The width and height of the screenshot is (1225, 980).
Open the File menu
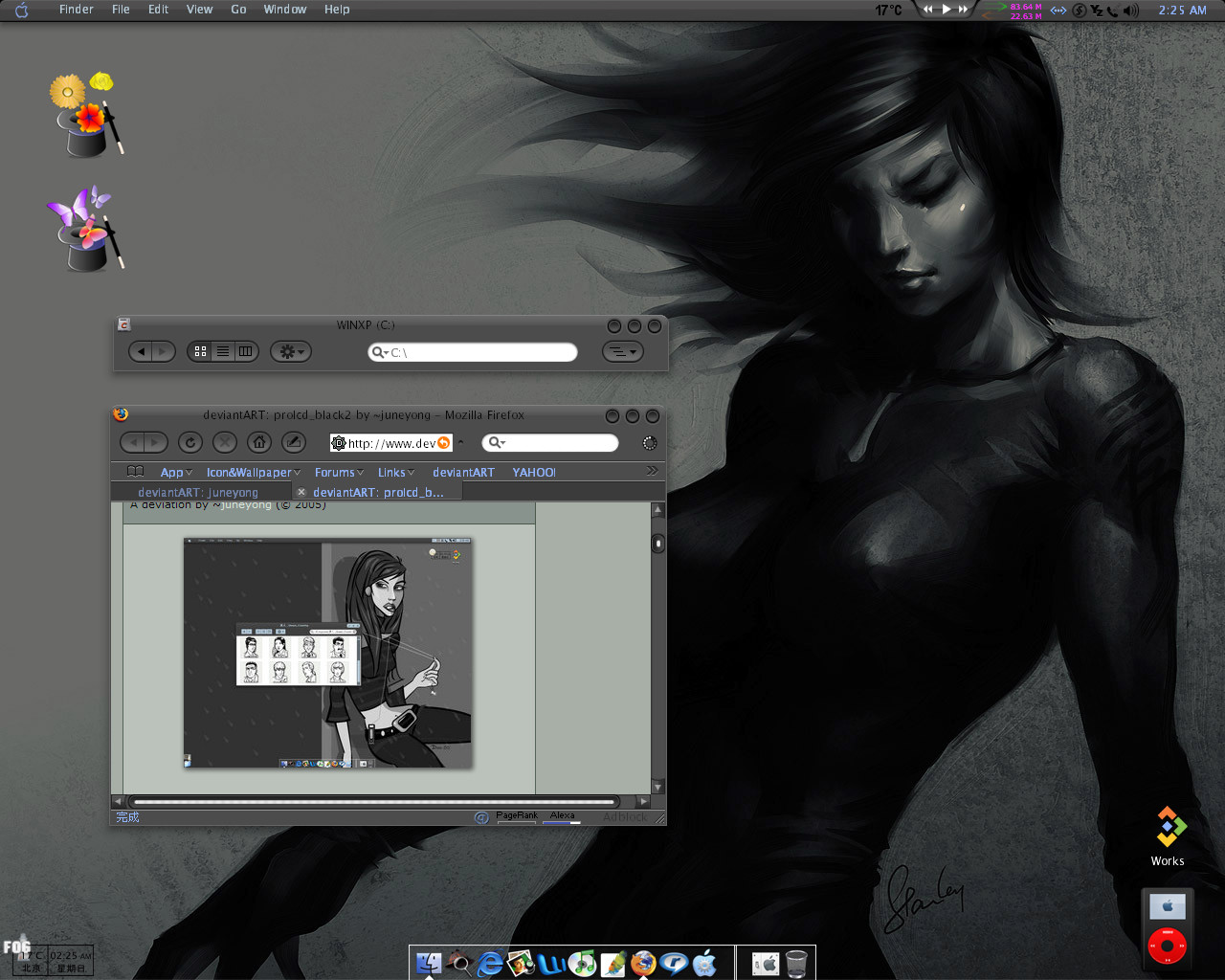click(121, 10)
